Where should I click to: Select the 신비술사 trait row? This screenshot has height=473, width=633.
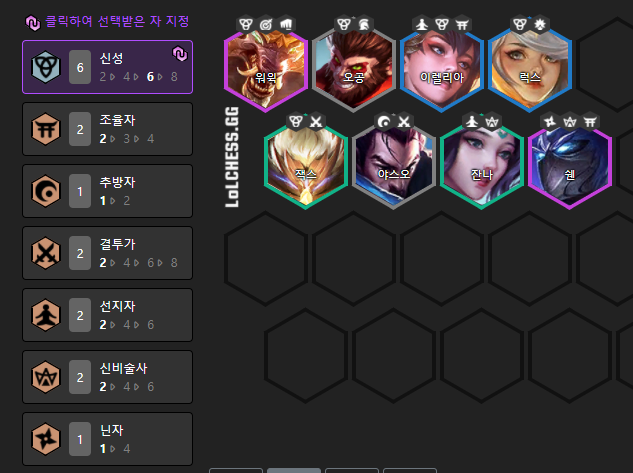tap(107, 377)
